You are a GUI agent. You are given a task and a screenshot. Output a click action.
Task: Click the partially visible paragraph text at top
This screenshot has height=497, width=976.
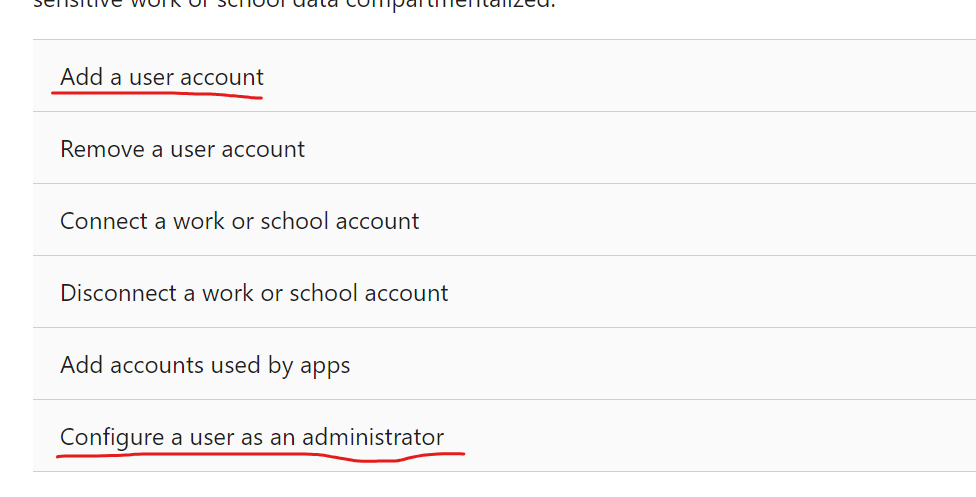294,5
